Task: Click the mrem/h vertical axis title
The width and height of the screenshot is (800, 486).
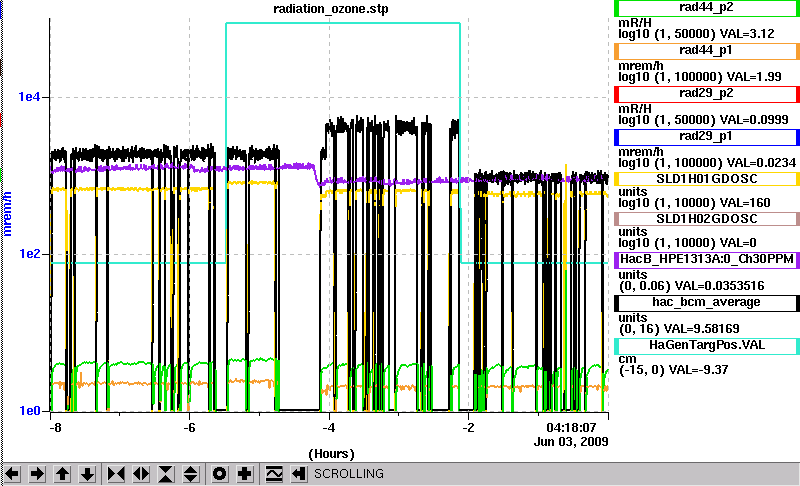Action: [x=7, y=214]
